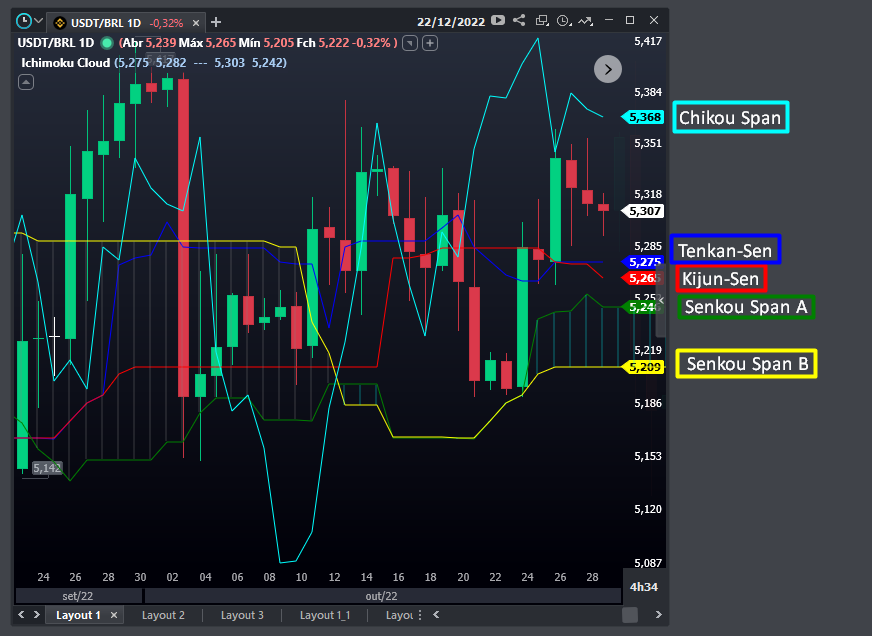The height and width of the screenshot is (636, 872).
Task: Close the Layout 1 tab
Action: (x=113, y=615)
